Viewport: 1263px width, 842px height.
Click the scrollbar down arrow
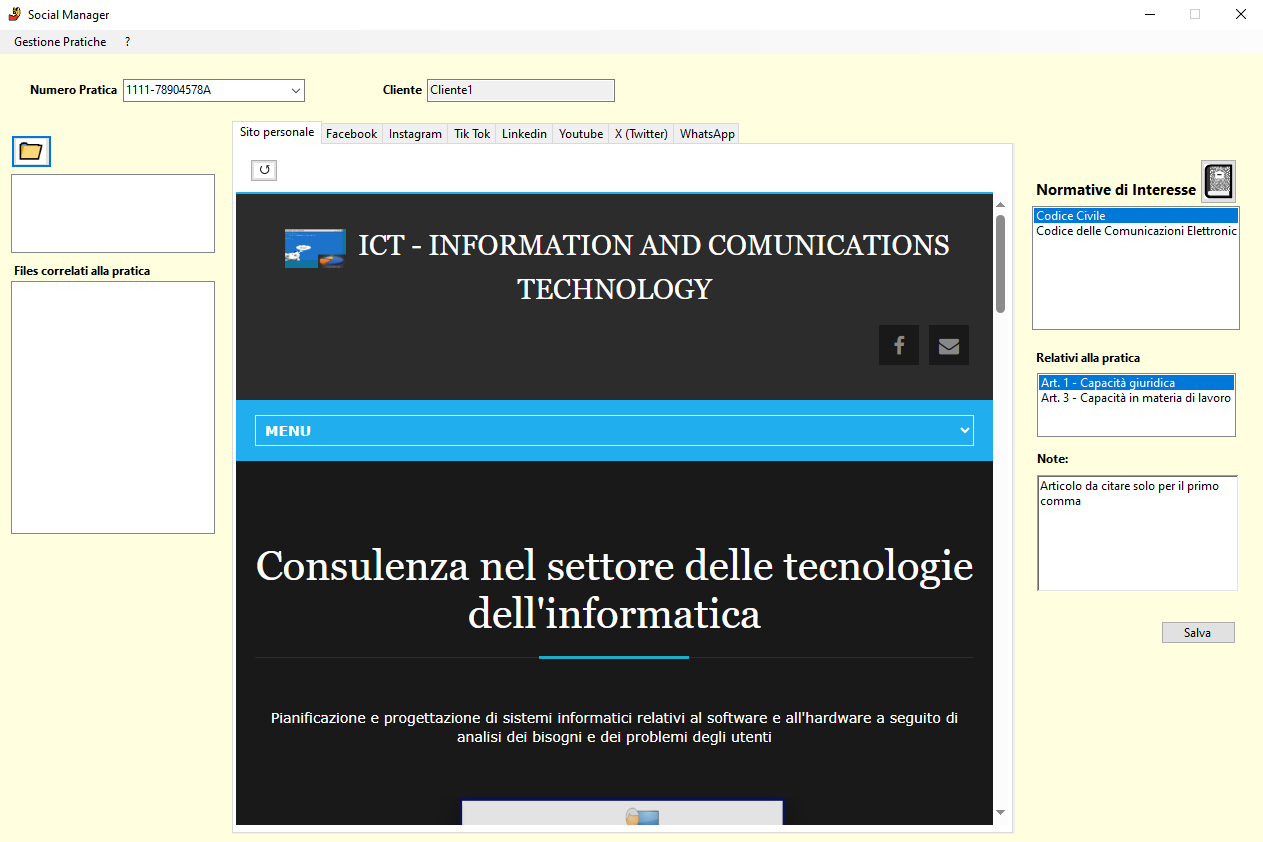tap(1000, 812)
